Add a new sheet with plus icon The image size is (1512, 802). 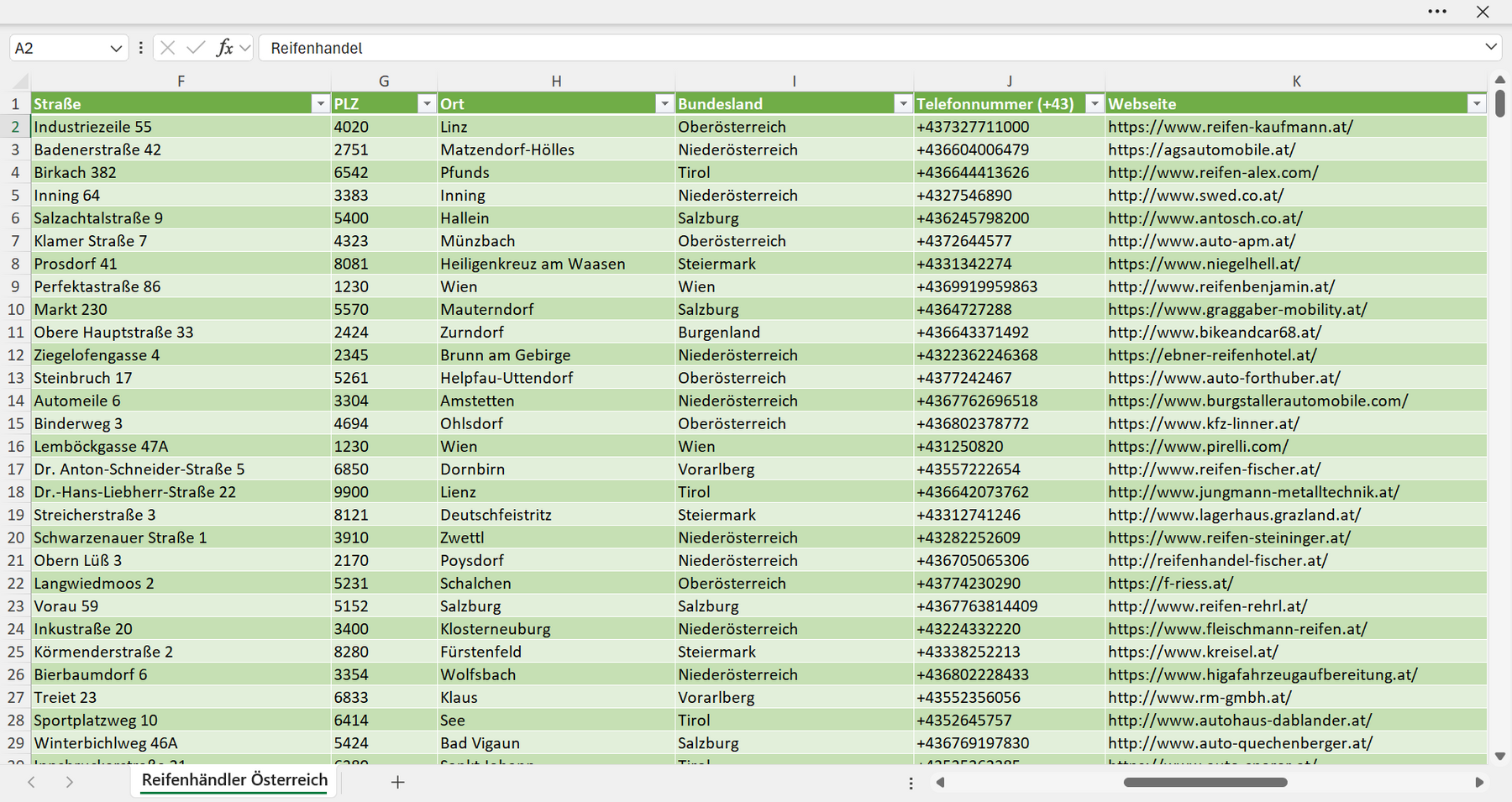click(x=398, y=782)
